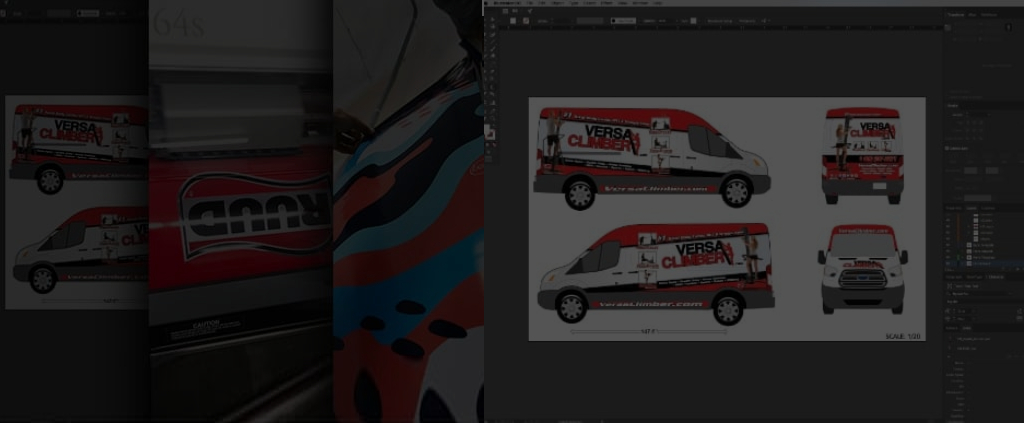Hide the bottom layer in the Layers panel
1024x423 pixels.
tap(948, 265)
